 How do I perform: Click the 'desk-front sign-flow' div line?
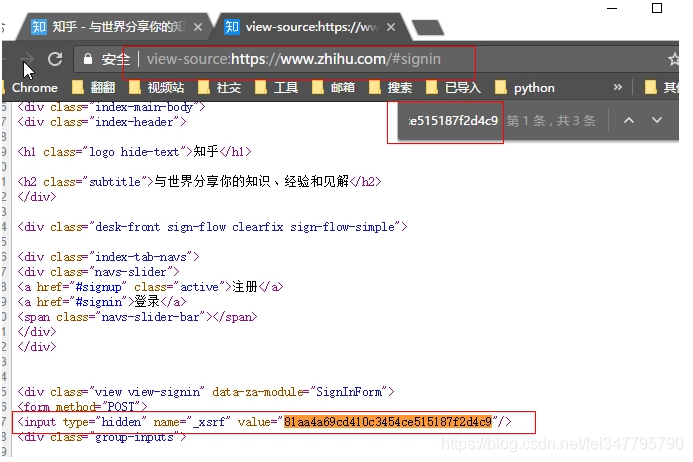(x=212, y=227)
